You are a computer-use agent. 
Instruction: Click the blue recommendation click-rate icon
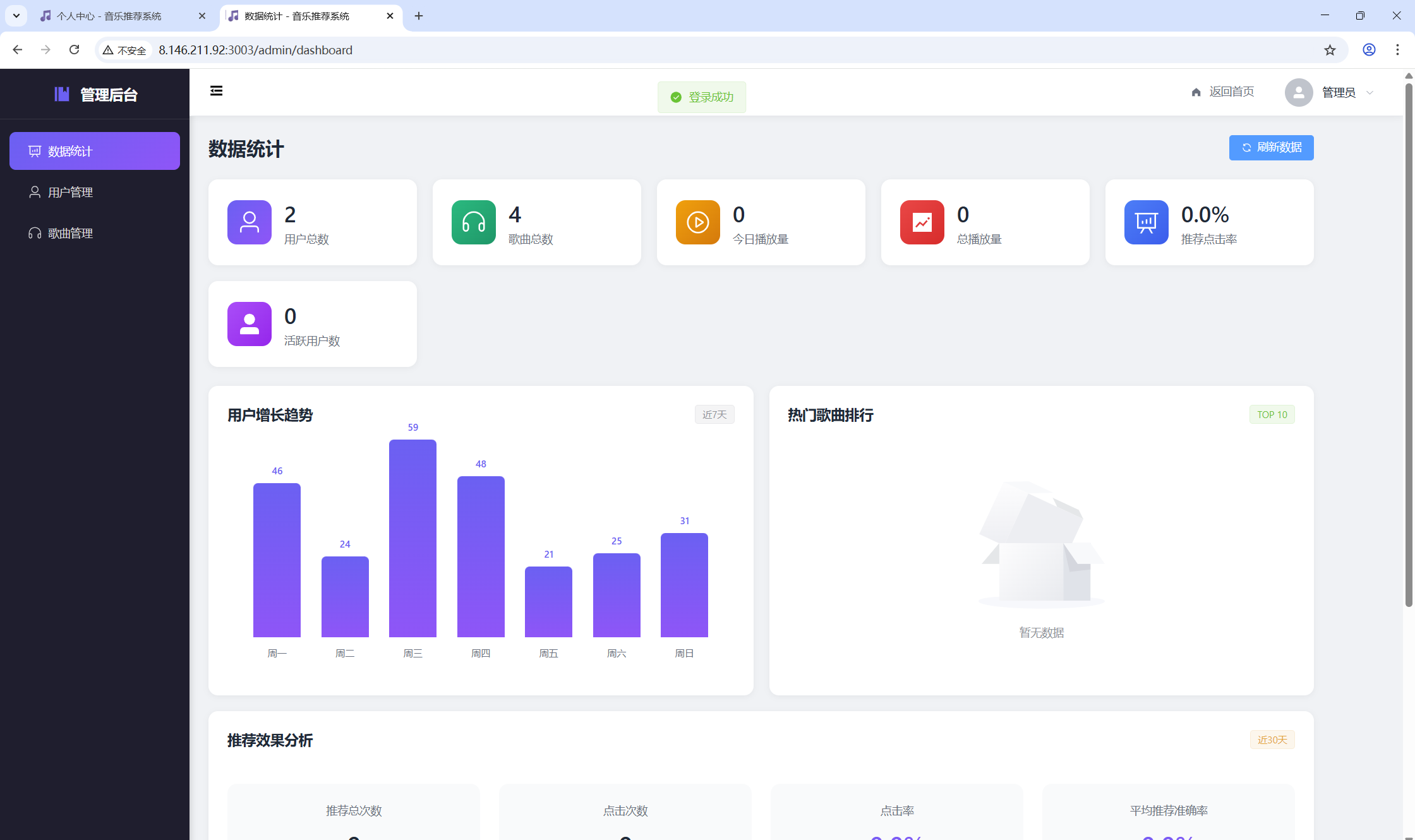pos(1147,222)
